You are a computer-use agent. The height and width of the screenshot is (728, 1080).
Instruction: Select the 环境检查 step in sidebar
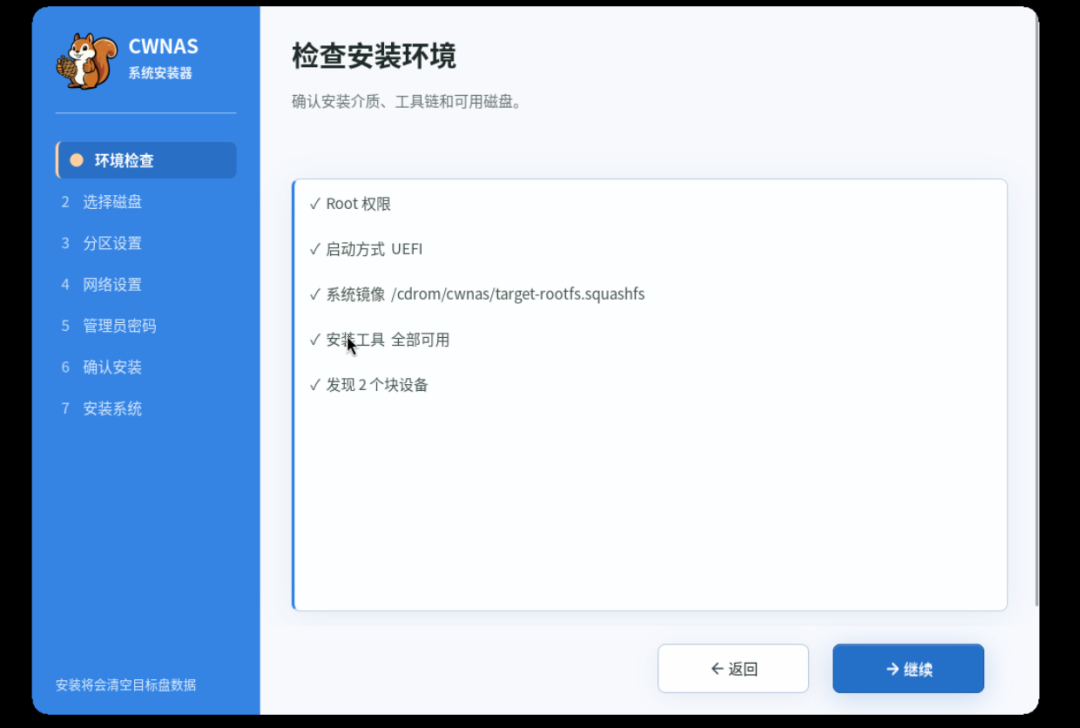click(x=146, y=160)
